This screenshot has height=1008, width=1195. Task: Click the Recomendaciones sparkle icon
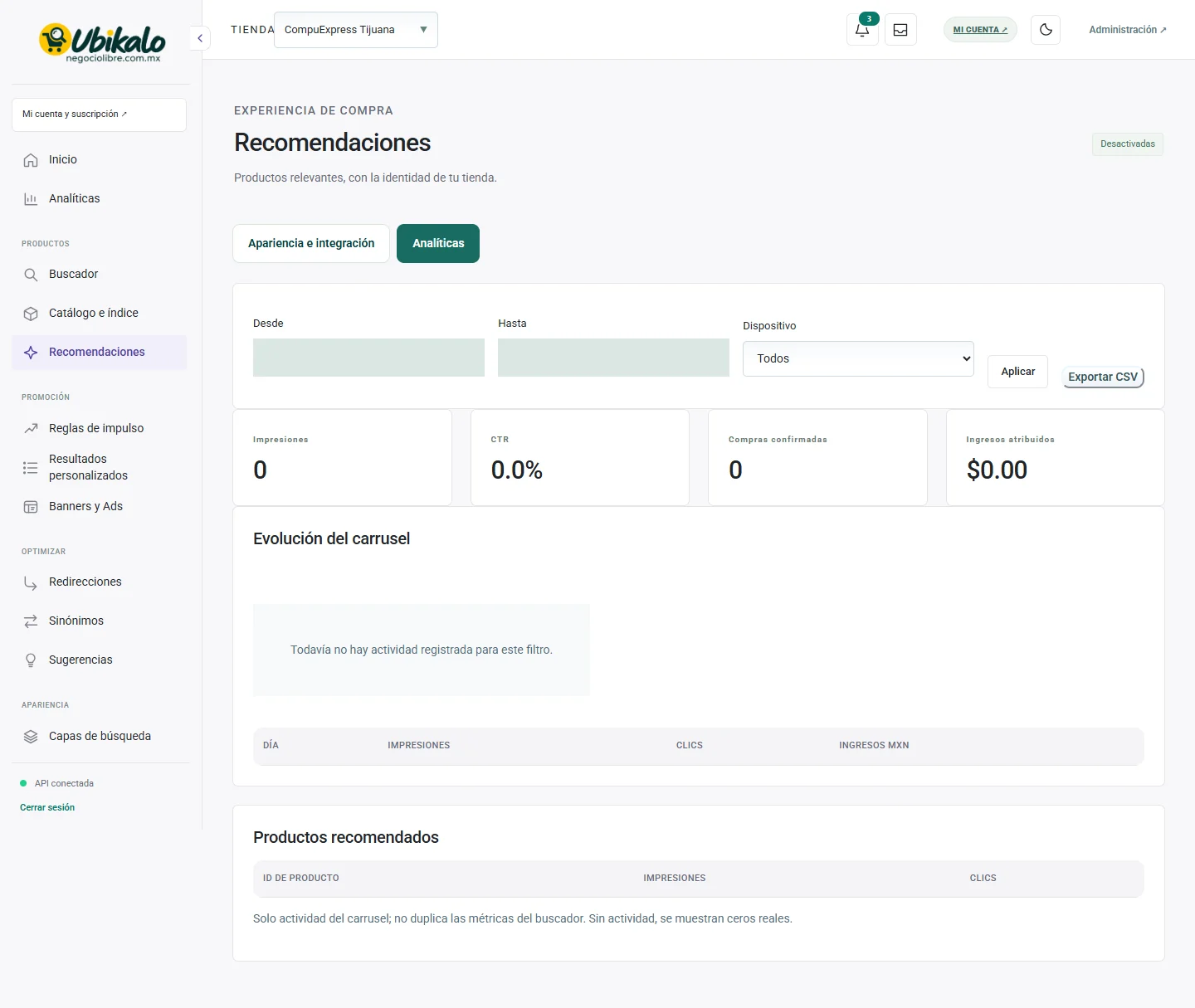click(x=31, y=353)
